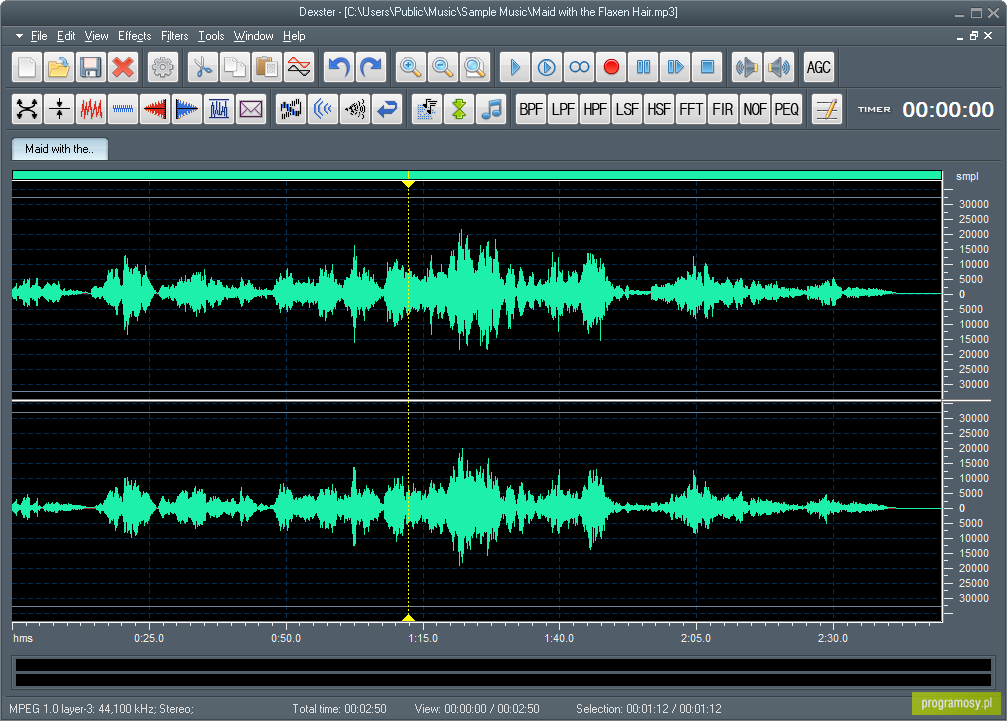Pause playback with the pause button

pos(644,67)
